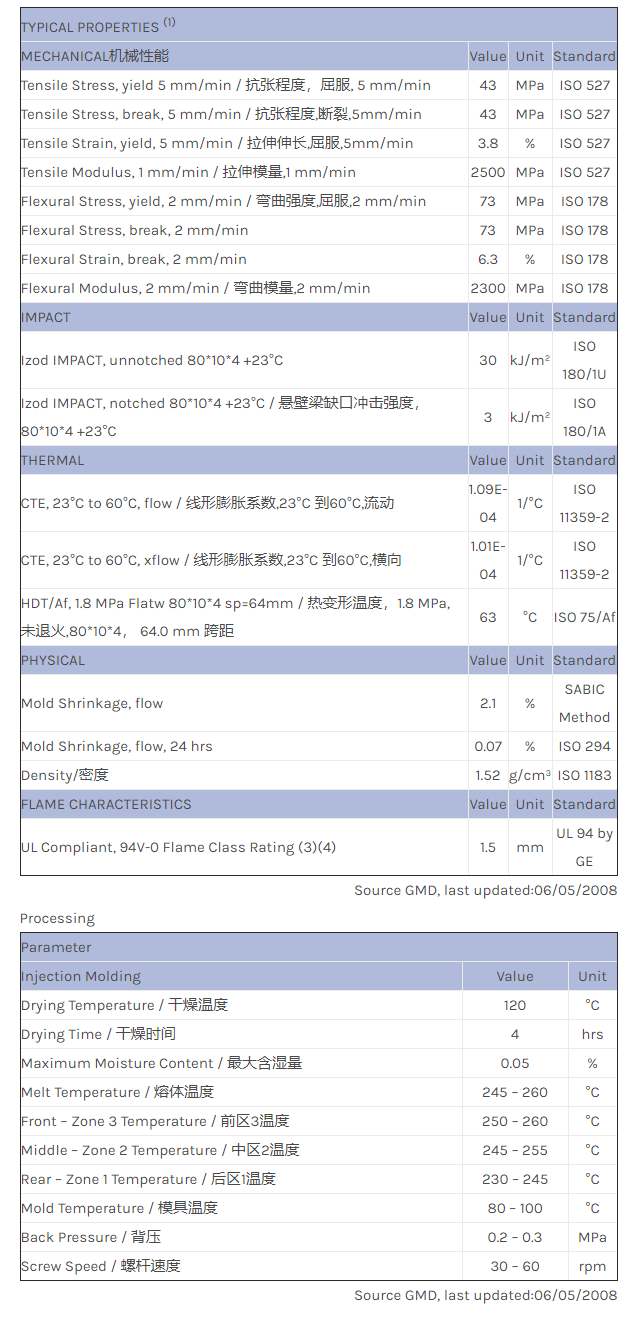Click the FLAME CHARACTERISTICS section header

(106, 804)
